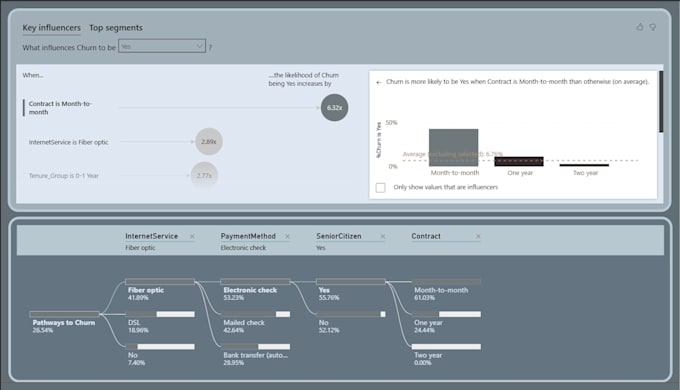This screenshot has height=390, width=680.
Task: Select the No internet service node
Action: (160, 347)
